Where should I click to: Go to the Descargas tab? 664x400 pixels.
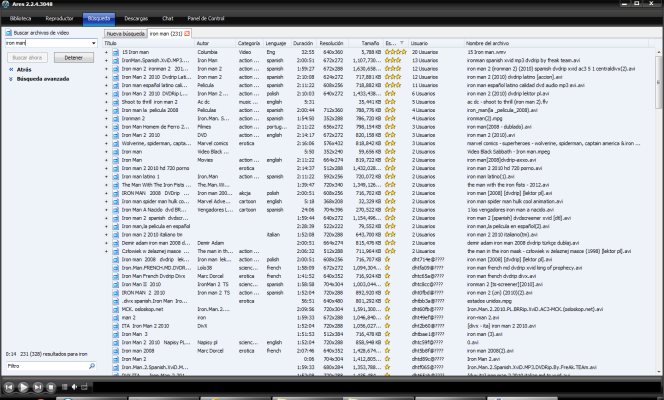pos(136,19)
